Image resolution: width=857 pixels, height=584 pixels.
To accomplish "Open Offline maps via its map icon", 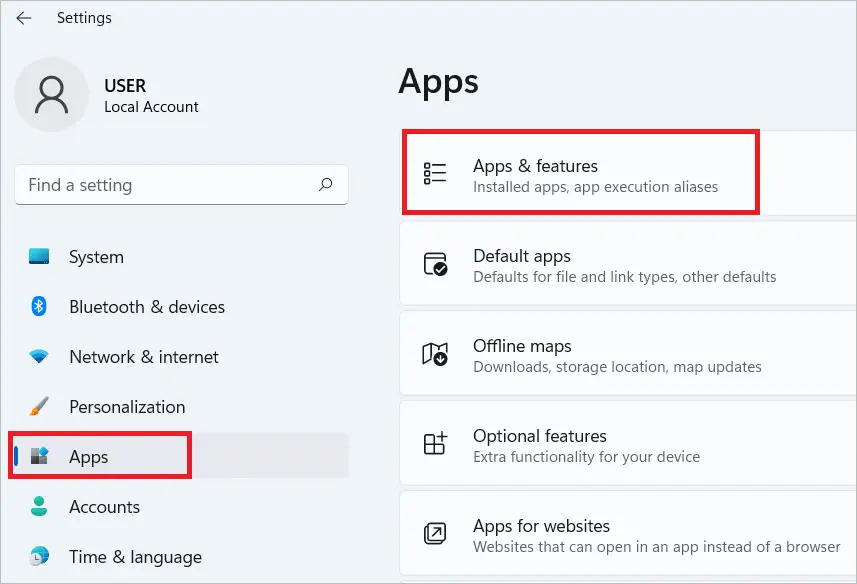I will pos(434,353).
